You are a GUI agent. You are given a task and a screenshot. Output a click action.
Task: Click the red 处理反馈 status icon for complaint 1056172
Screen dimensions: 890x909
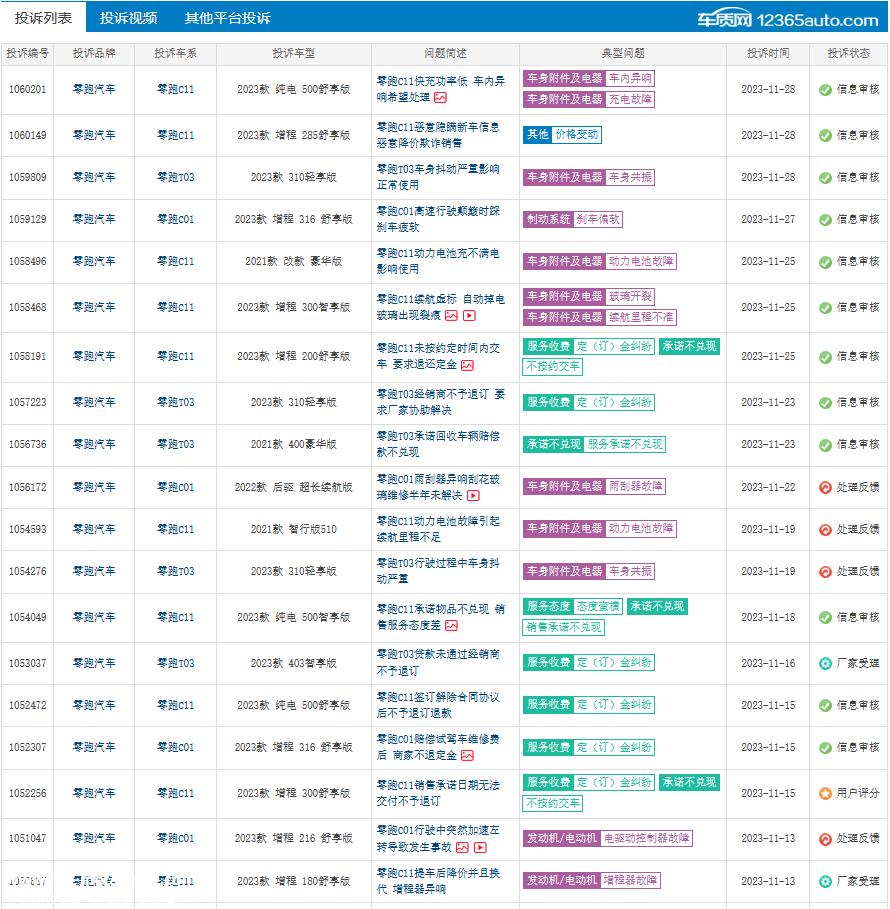(x=825, y=488)
